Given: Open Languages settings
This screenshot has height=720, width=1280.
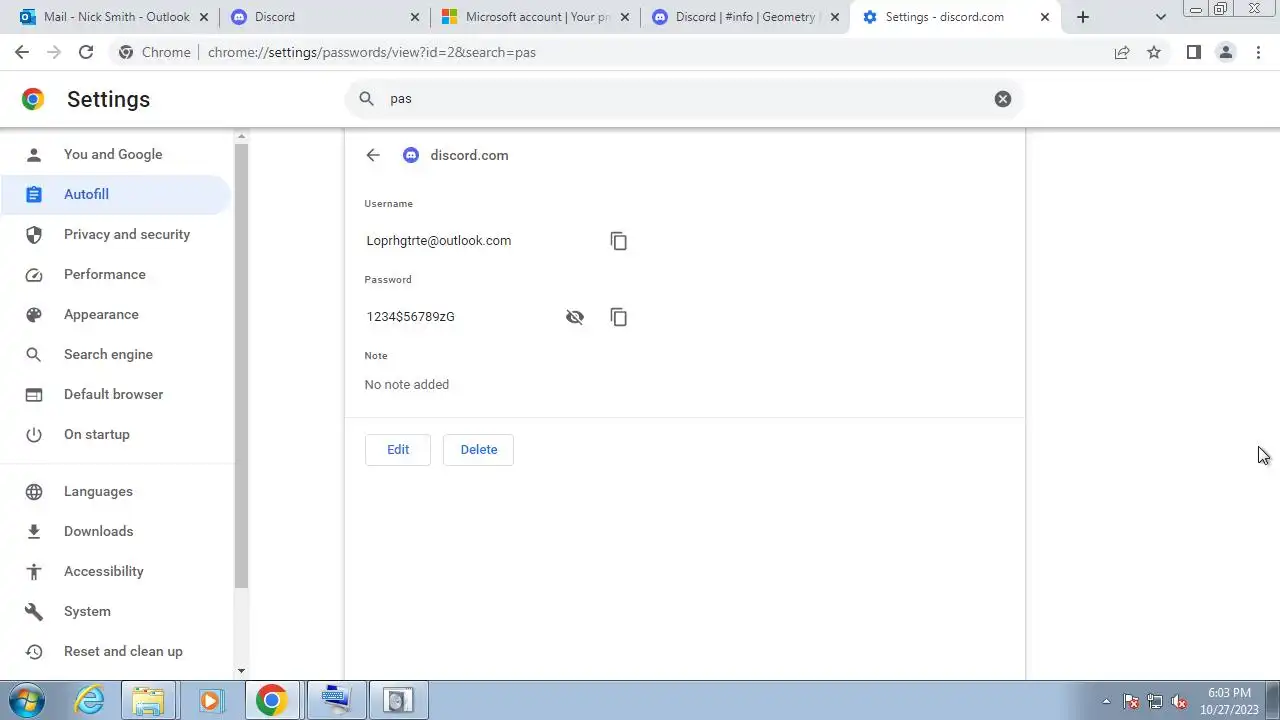Looking at the screenshot, I should pyautogui.click(x=116, y=491).
